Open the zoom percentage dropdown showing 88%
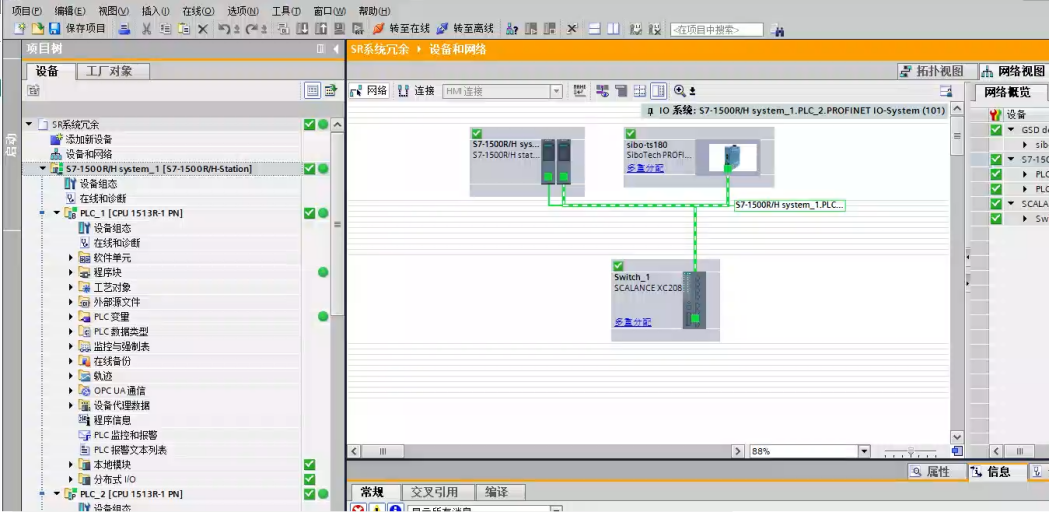 point(863,452)
